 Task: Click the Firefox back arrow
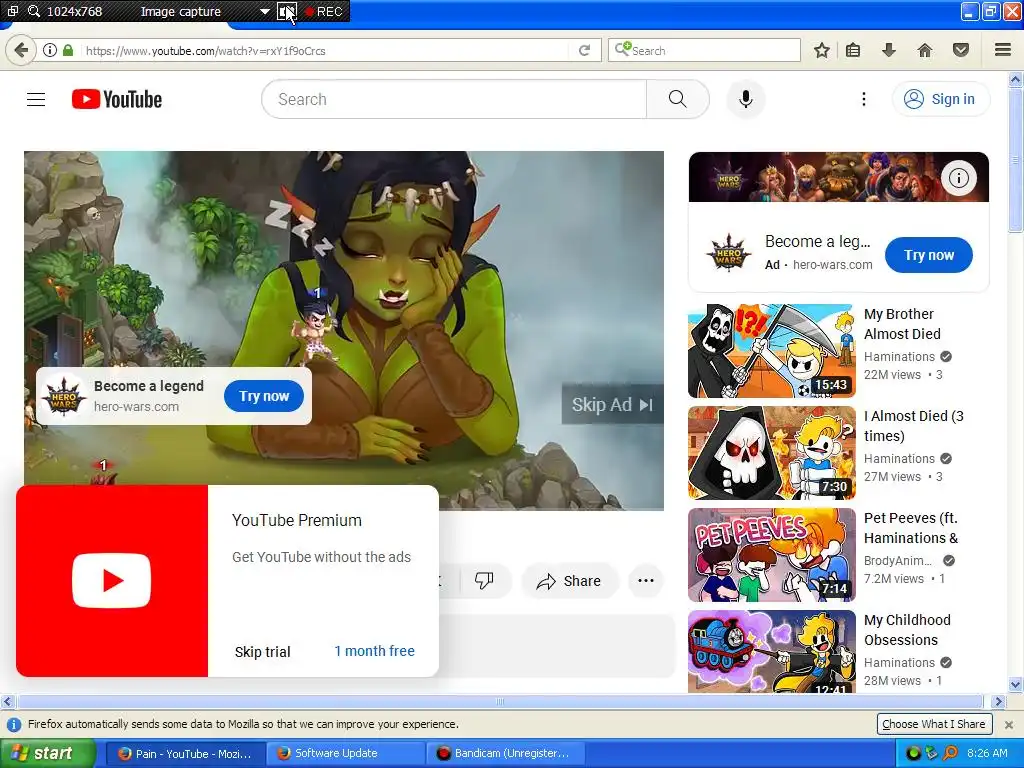[x=21, y=50]
